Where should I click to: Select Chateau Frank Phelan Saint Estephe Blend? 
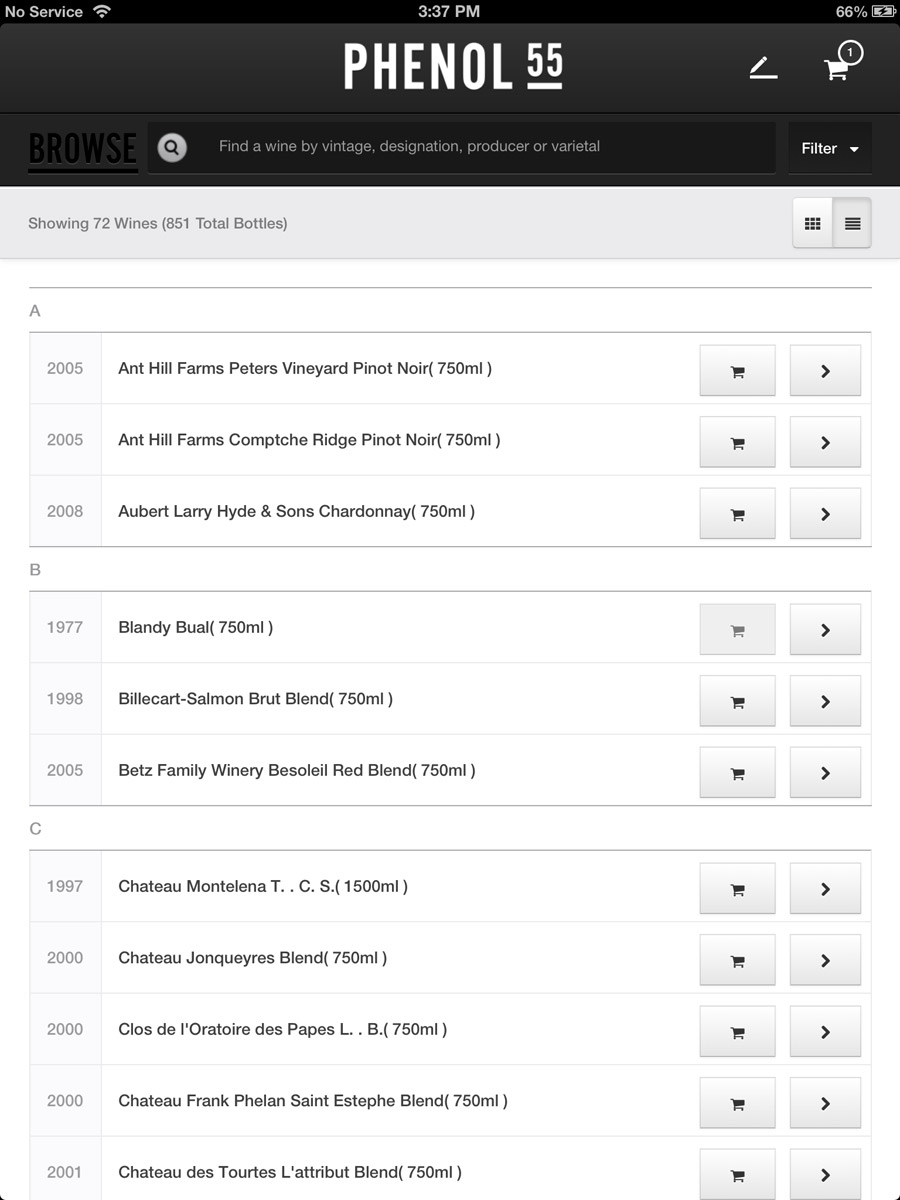click(x=312, y=1101)
